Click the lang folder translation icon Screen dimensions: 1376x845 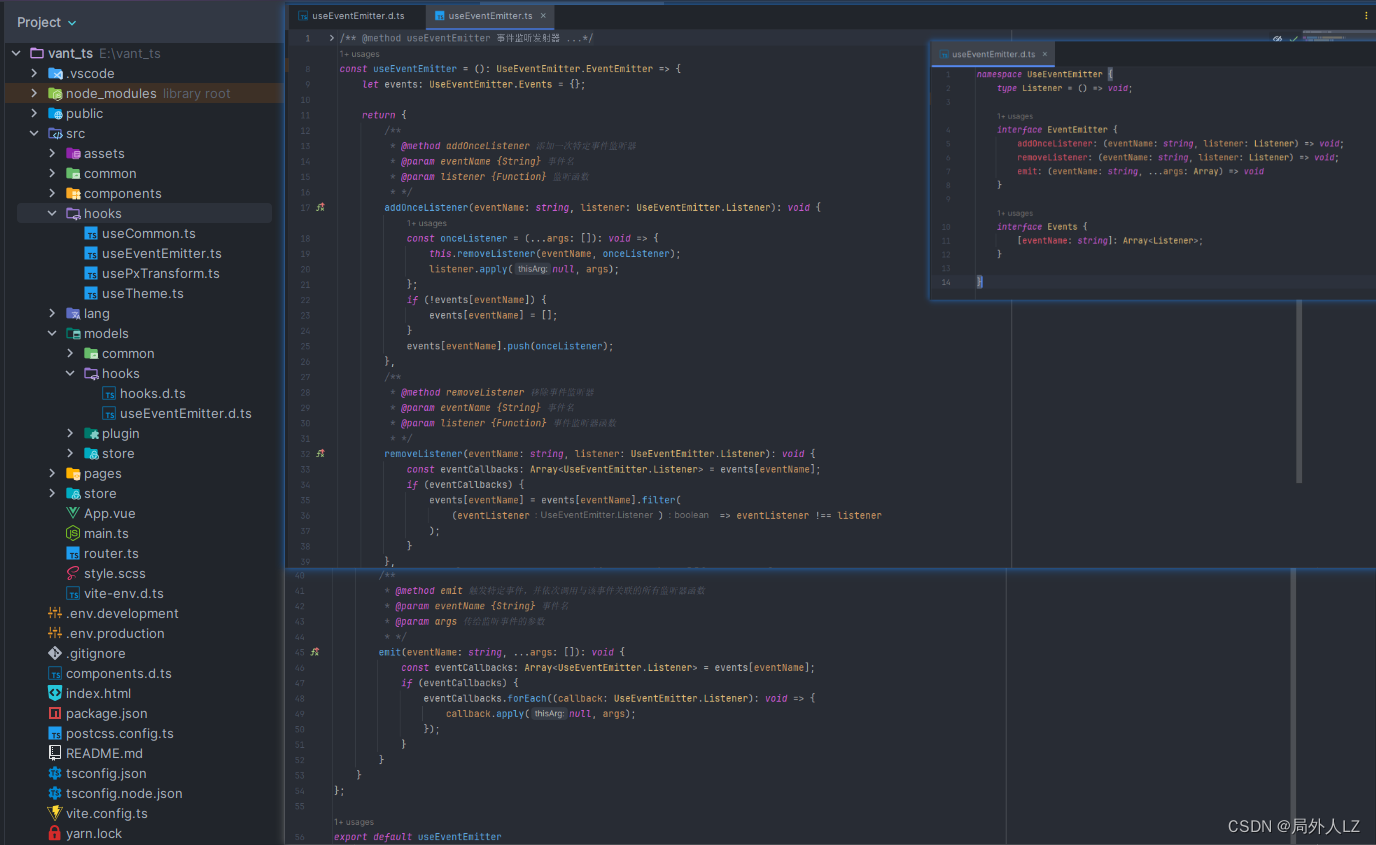(73, 313)
